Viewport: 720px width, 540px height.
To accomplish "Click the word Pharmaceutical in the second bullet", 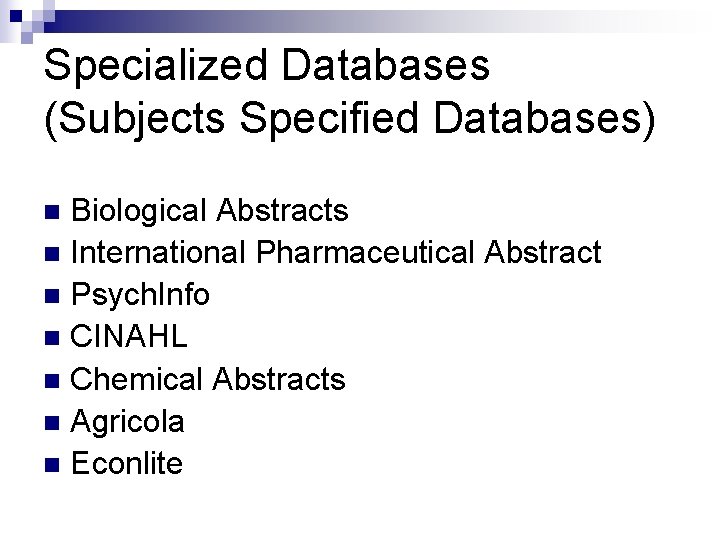I will pos(365,252).
